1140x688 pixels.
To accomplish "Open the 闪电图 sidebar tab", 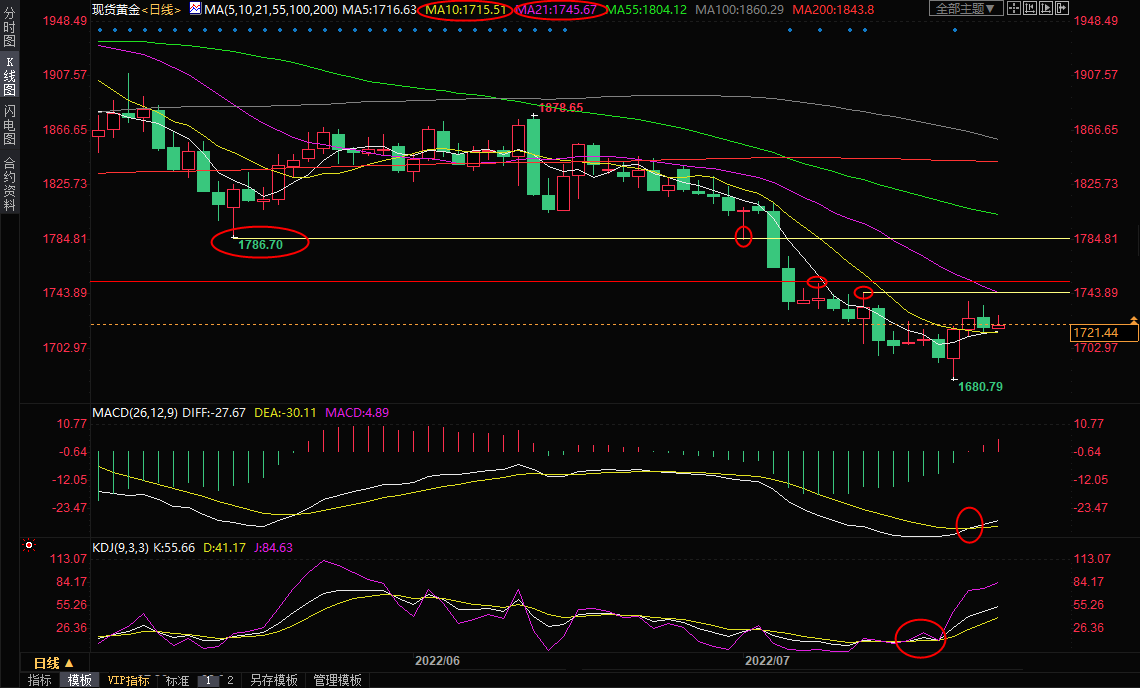I will tap(9, 125).
